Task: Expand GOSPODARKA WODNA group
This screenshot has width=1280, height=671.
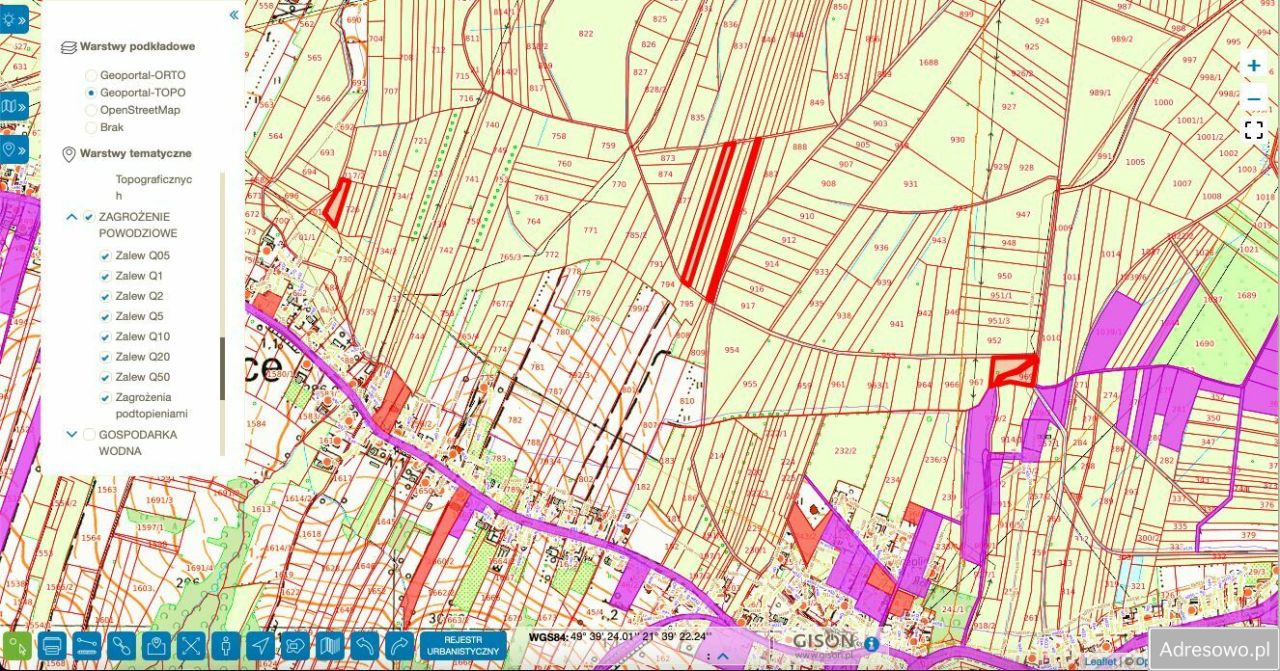Action: pos(71,434)
